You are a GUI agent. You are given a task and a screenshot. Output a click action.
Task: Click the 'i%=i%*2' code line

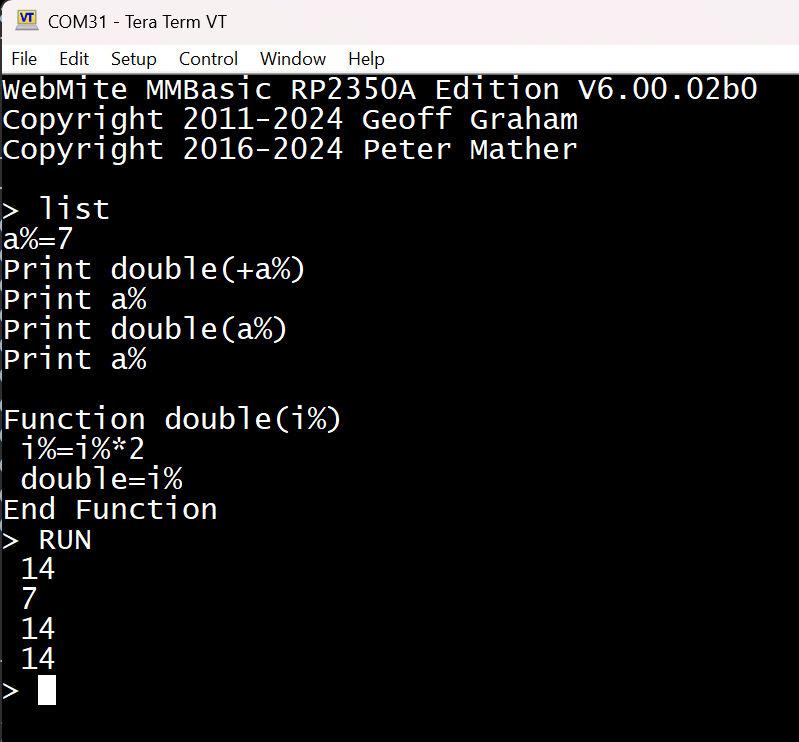coord(83,449)
